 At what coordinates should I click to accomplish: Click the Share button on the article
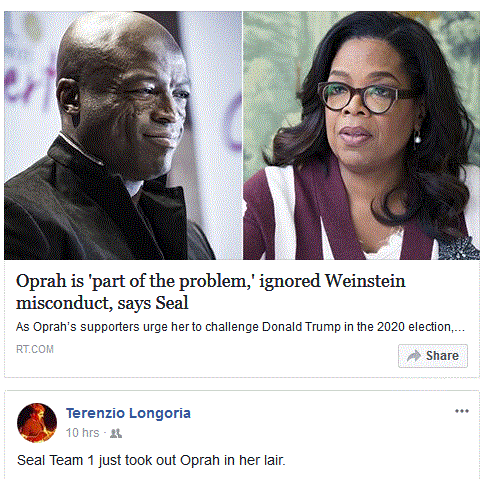pyautogui.click(x=433, y=356)
